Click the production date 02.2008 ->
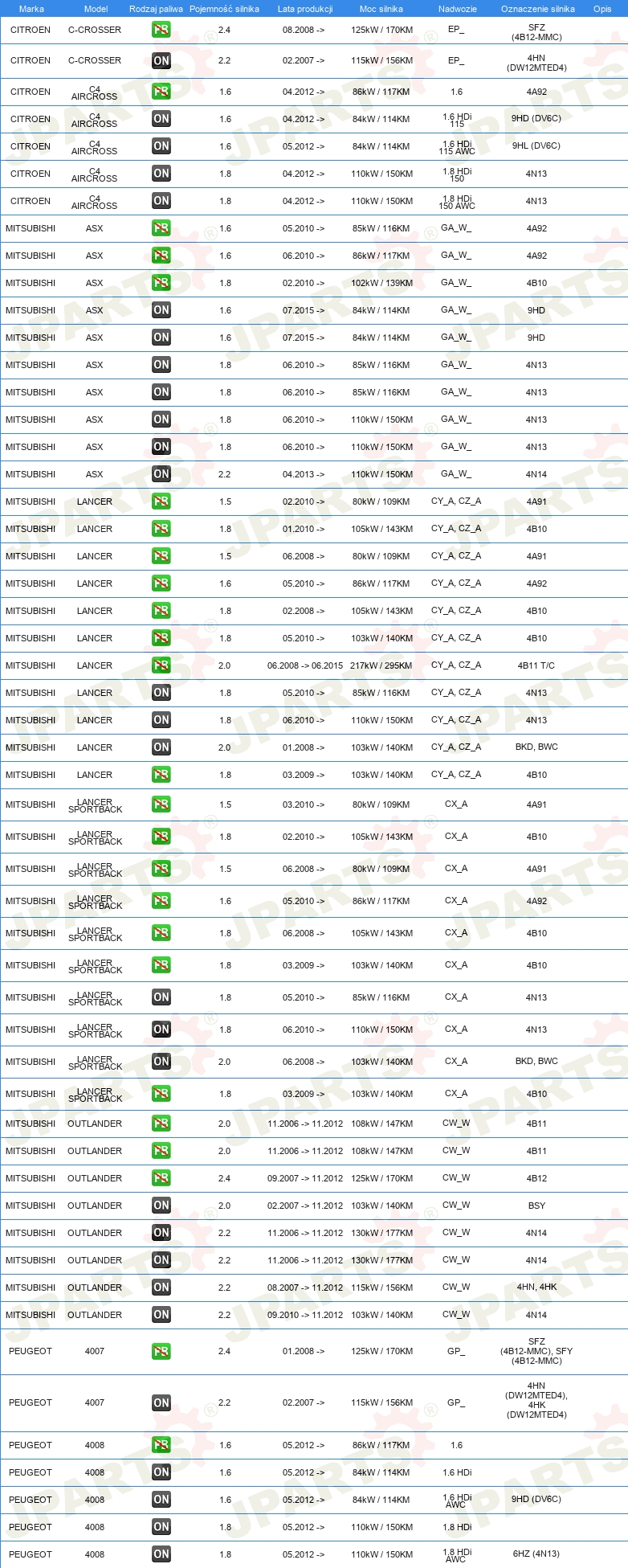The image size is (628, 1568). [304, 611]
